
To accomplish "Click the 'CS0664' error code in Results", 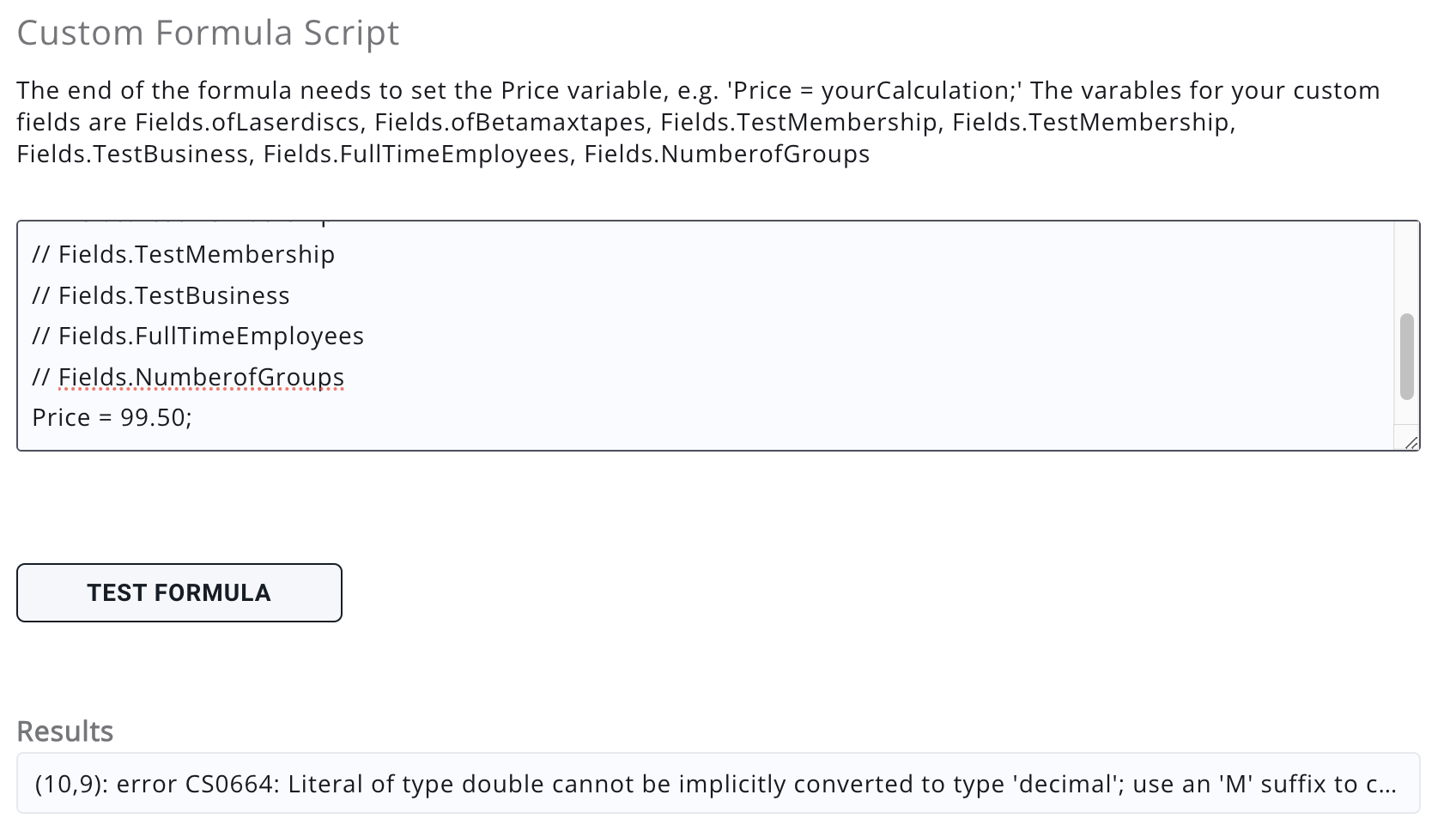I will click(228, 784).
